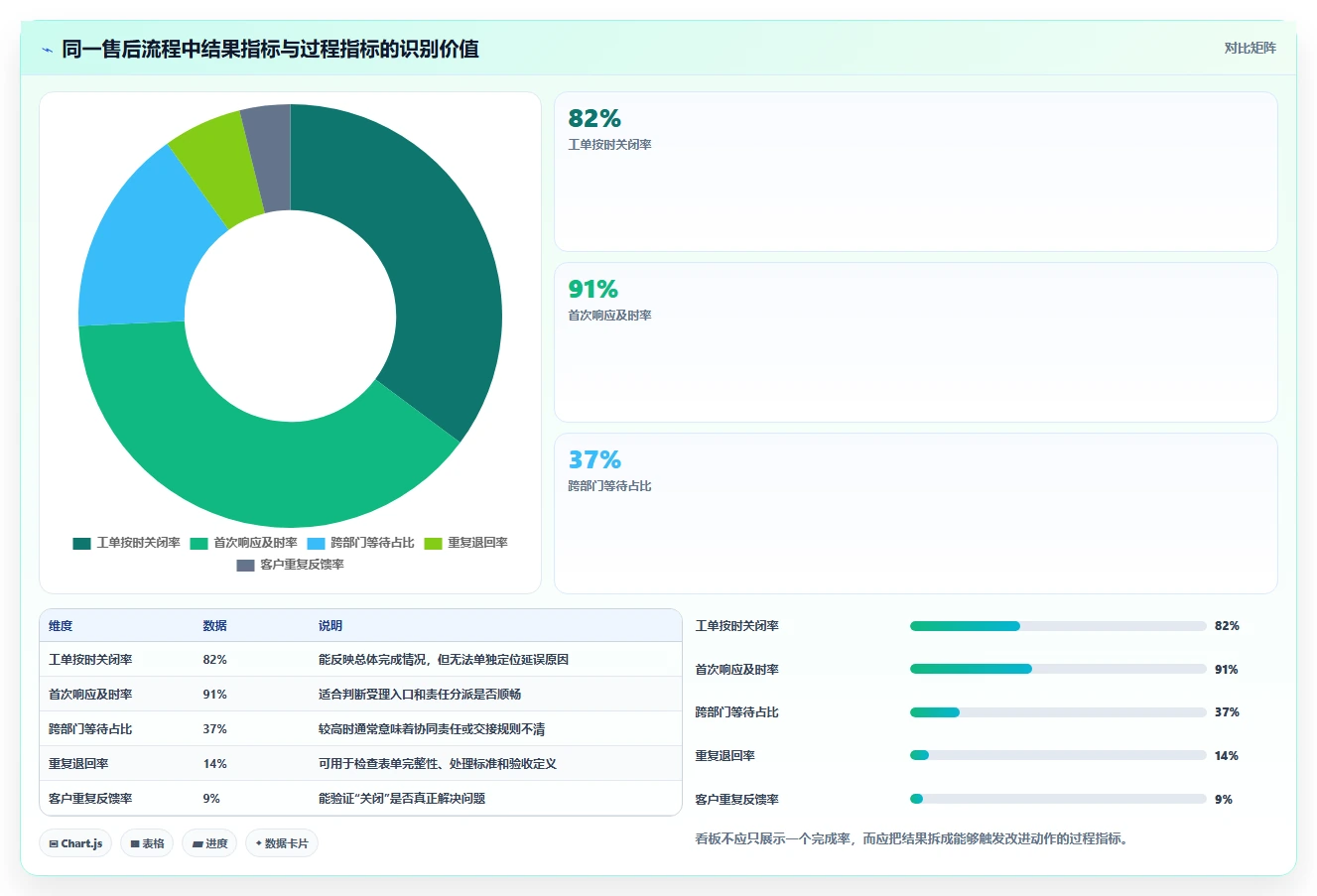Screen dimensions: 1317x896
Task: Click the 数据 column header
Action: coord(214,626)
